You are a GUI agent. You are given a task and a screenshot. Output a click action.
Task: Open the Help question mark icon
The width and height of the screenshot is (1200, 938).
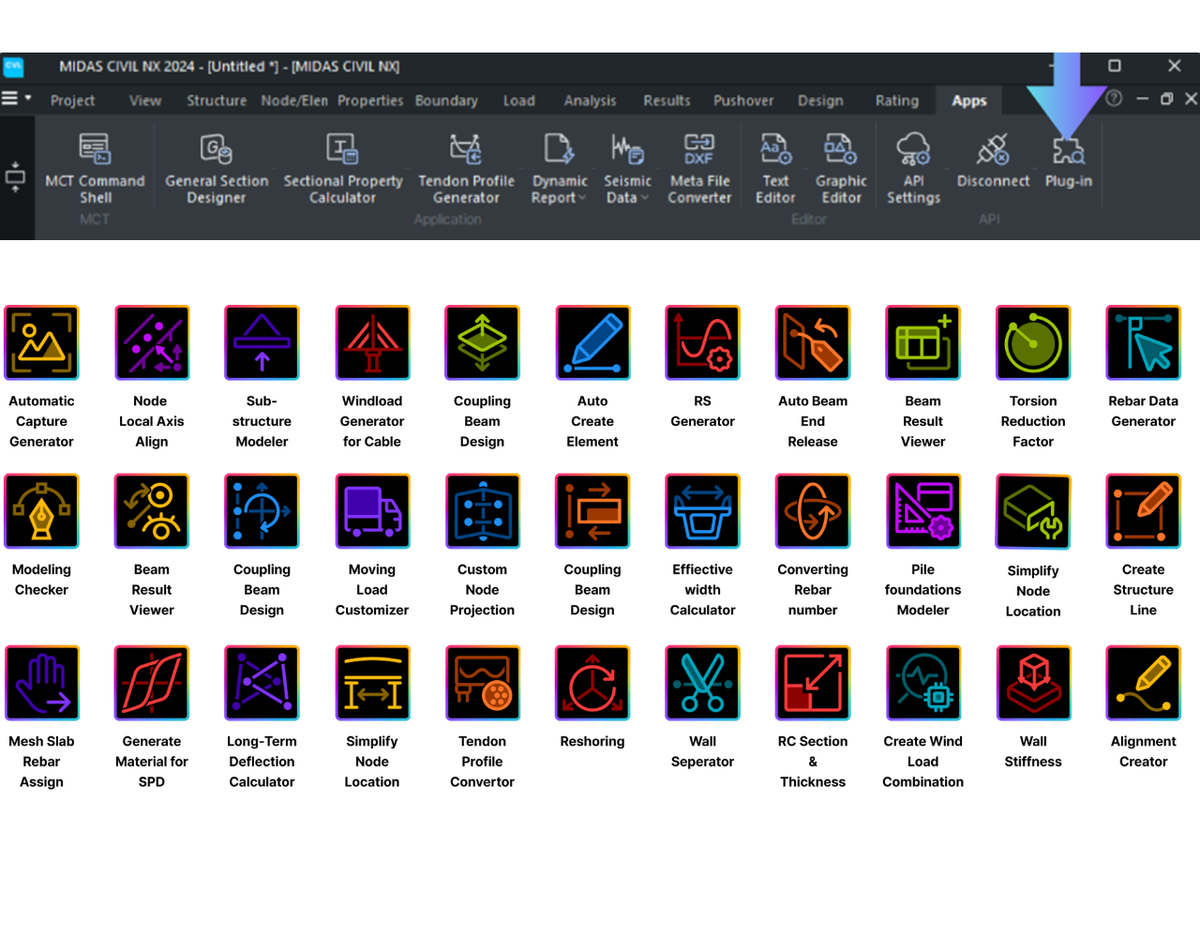(1113, 99)
